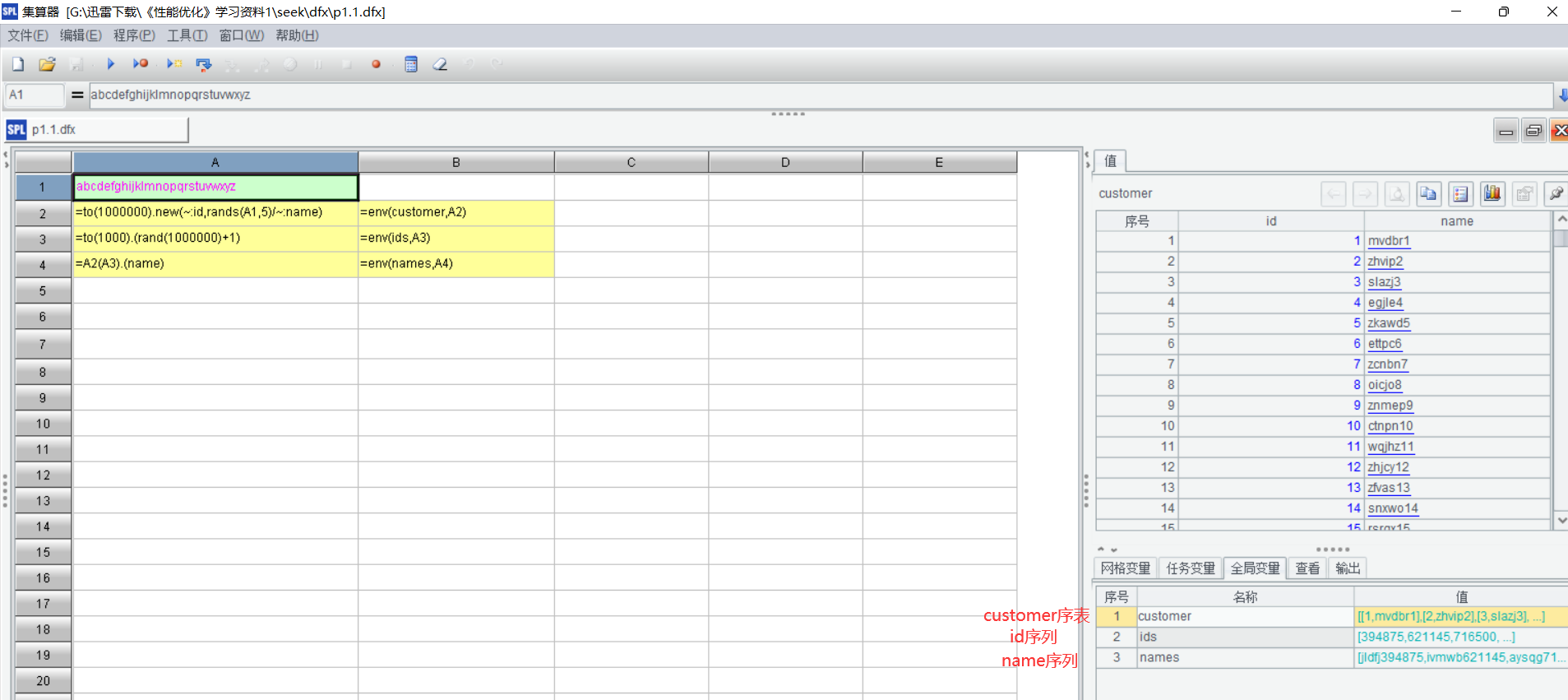Click the step-over debug arrow icon
The height and width of the screenshot is (700, 1568).
coord(204,64)
